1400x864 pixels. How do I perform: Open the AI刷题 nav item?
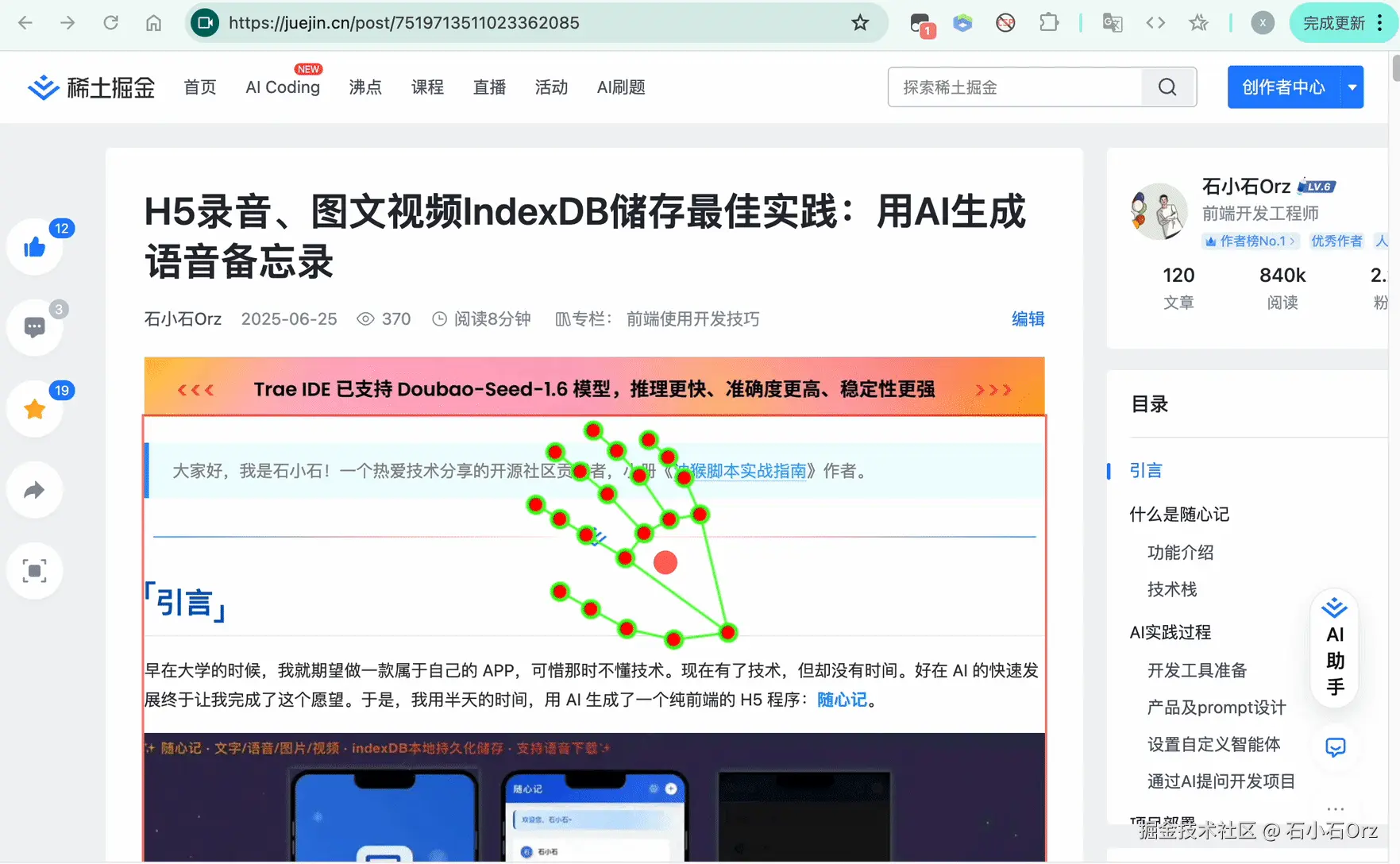click(x=621, y=87)
